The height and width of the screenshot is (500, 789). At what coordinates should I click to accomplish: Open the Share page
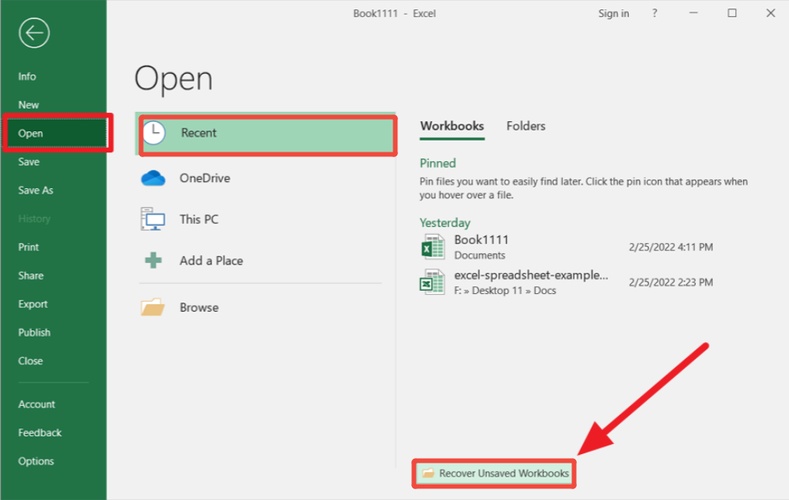[31, 276]
